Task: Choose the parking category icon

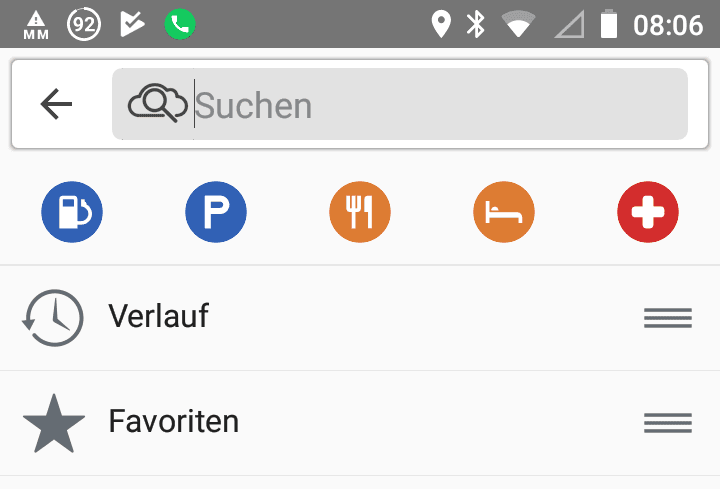Action: [x=216, y=212]
